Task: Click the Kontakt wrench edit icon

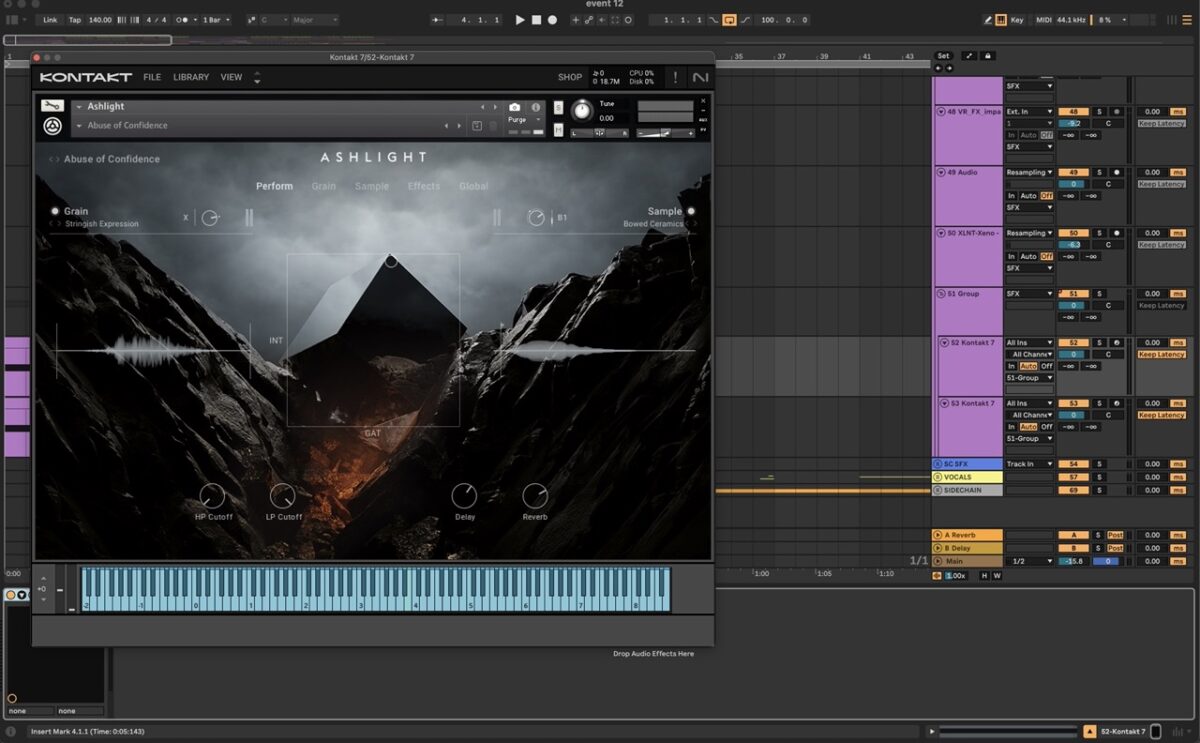Action: coord(52,106)
